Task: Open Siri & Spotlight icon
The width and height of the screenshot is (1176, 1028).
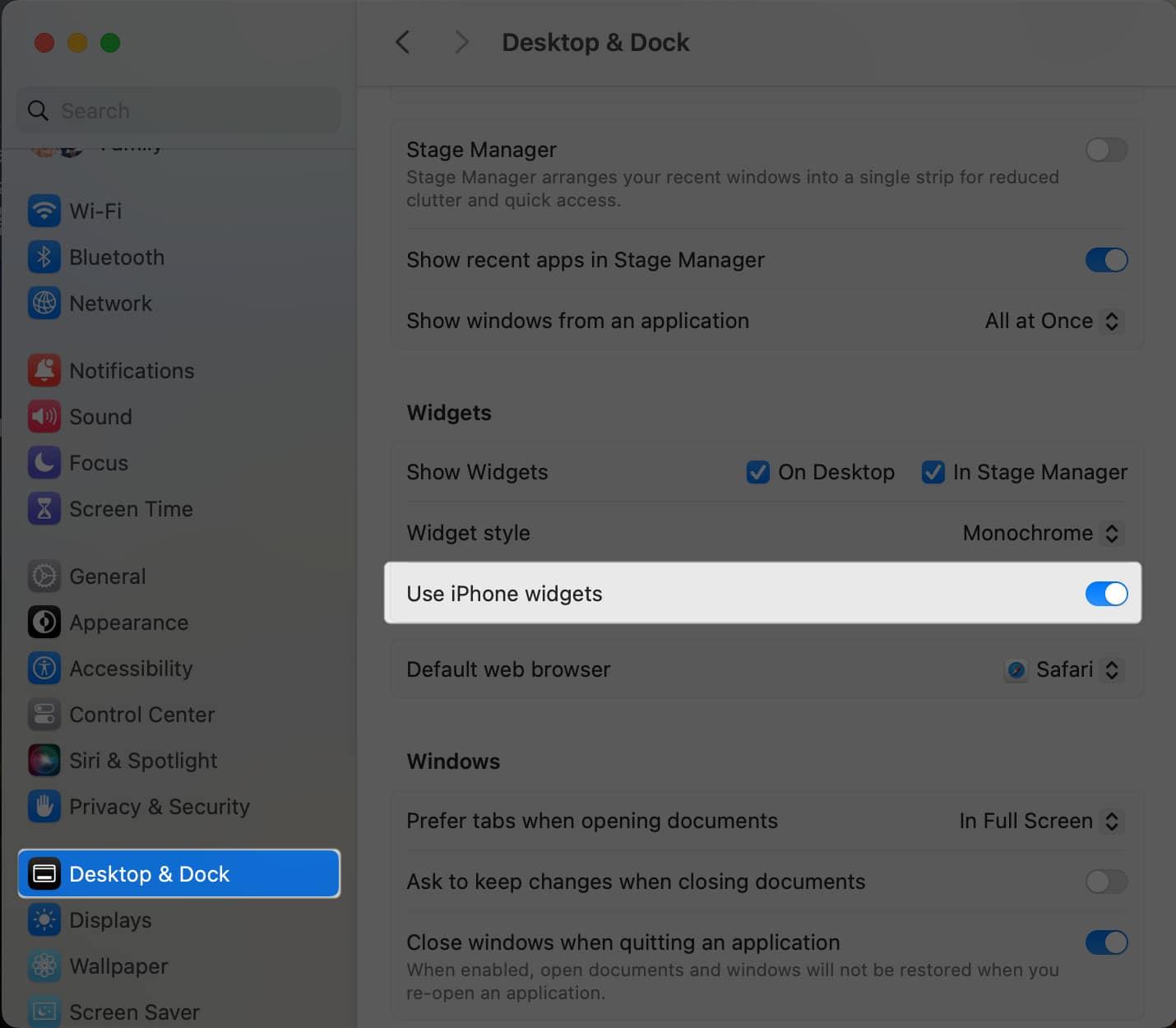Action: (x=44, y=761)
